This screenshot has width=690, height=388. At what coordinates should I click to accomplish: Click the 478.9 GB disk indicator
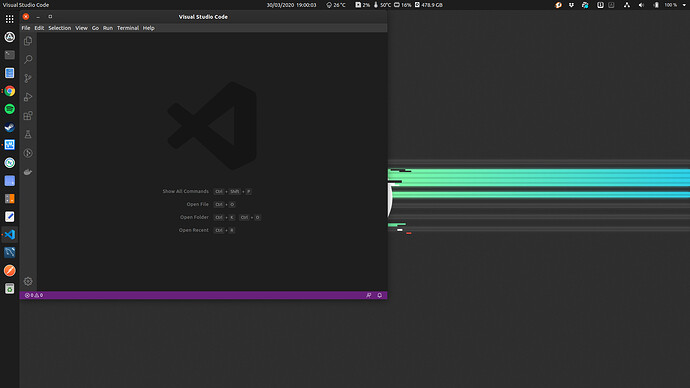coord(429,5)
